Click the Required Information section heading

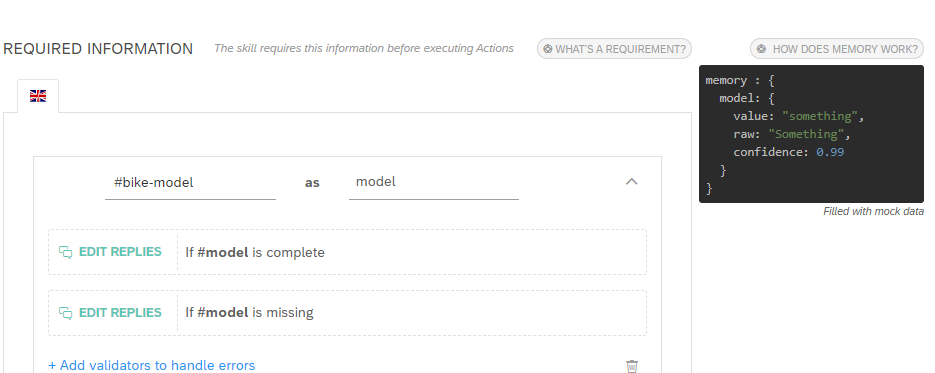[98, 49]
